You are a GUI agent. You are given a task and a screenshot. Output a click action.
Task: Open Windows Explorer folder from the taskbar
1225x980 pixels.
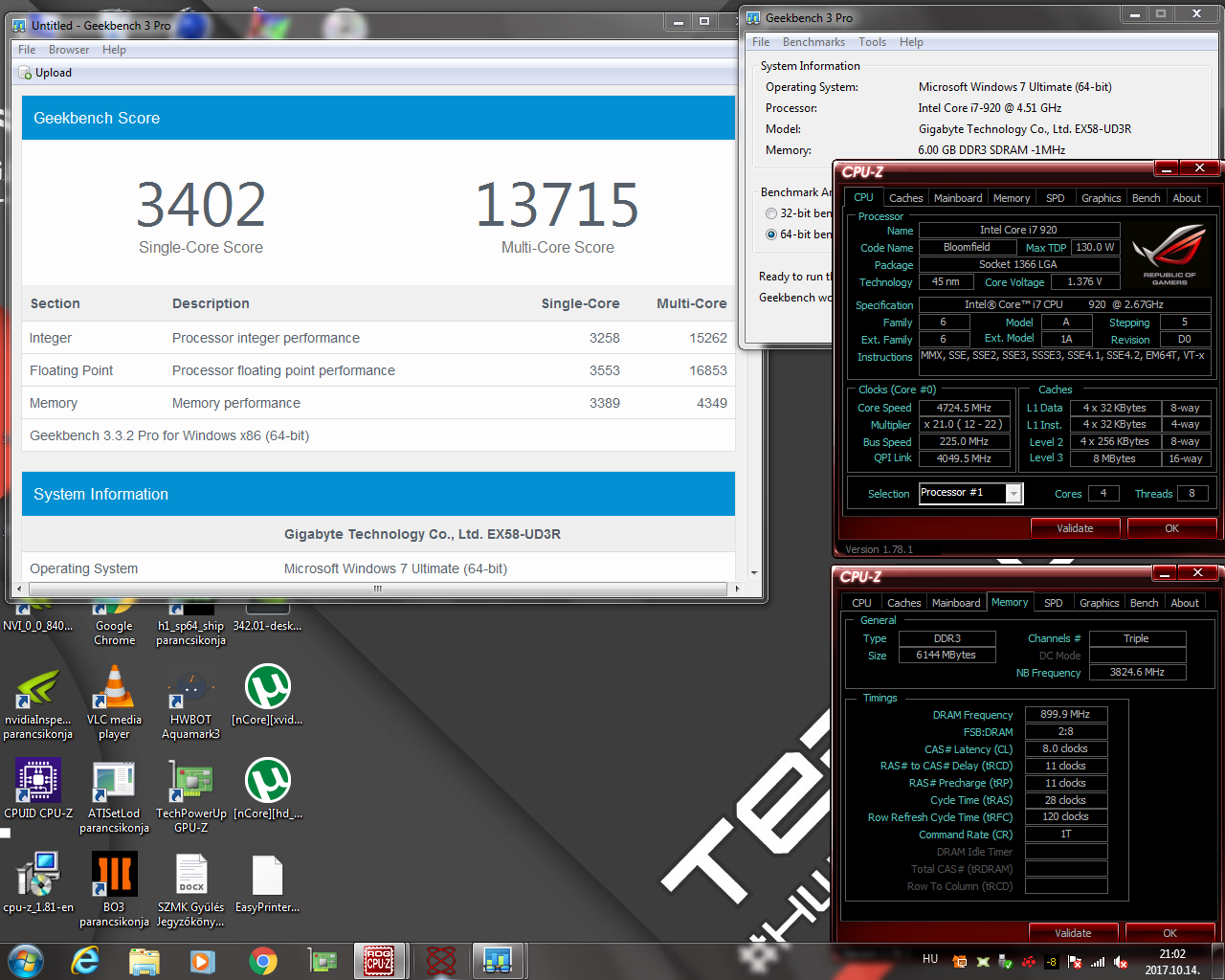click(x=144, y=961)
